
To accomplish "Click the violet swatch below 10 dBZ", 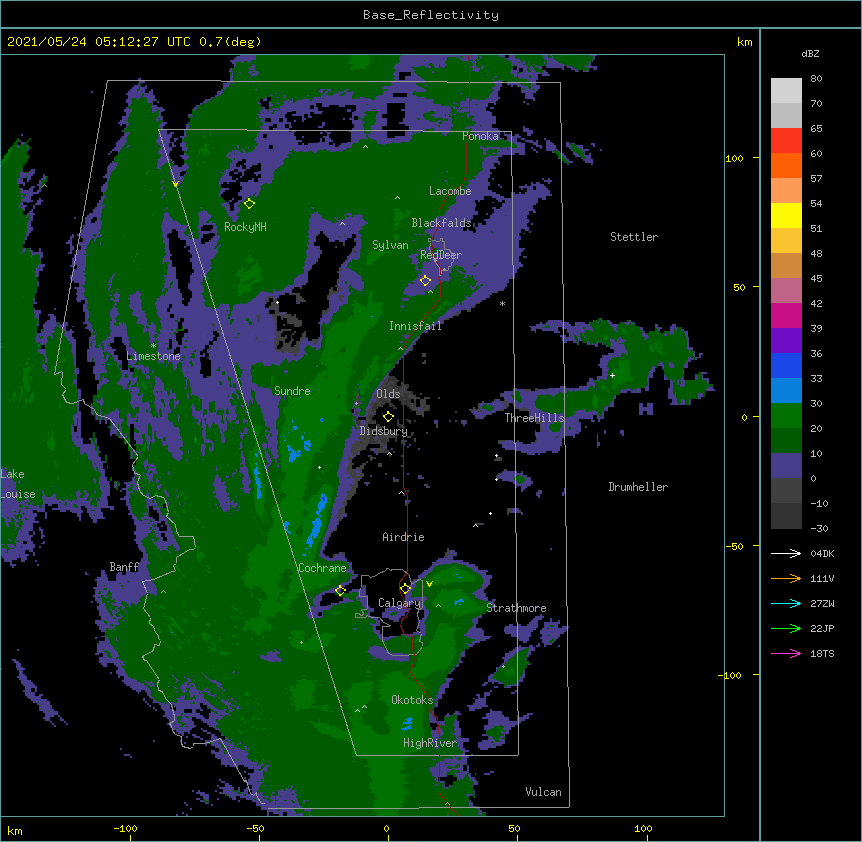I will 786,466.
